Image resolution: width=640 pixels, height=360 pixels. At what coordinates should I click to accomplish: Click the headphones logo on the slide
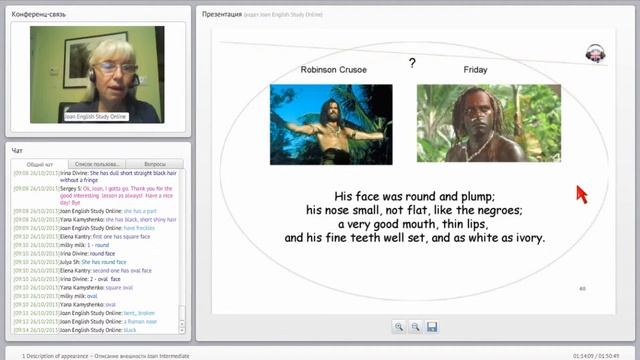click(596, 53)
